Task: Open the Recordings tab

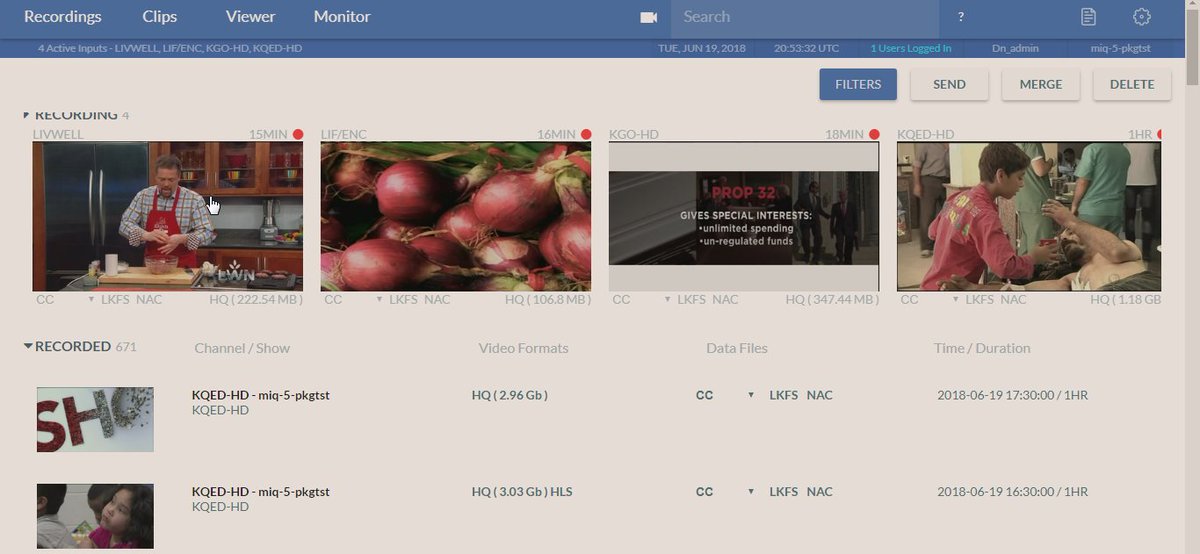Action: [63, 17]
